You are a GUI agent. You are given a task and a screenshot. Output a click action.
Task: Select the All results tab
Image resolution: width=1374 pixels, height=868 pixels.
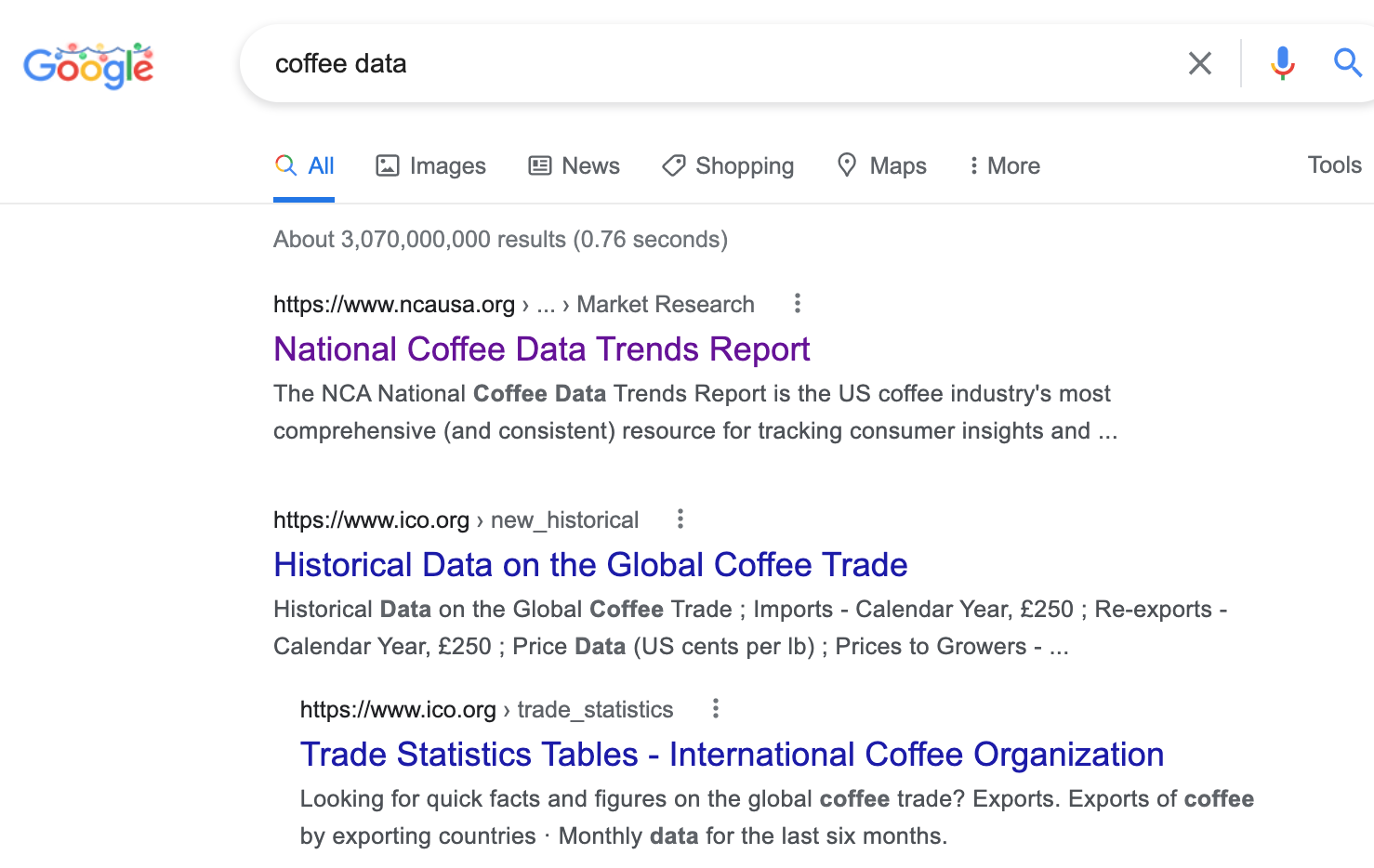pos(305,165)
